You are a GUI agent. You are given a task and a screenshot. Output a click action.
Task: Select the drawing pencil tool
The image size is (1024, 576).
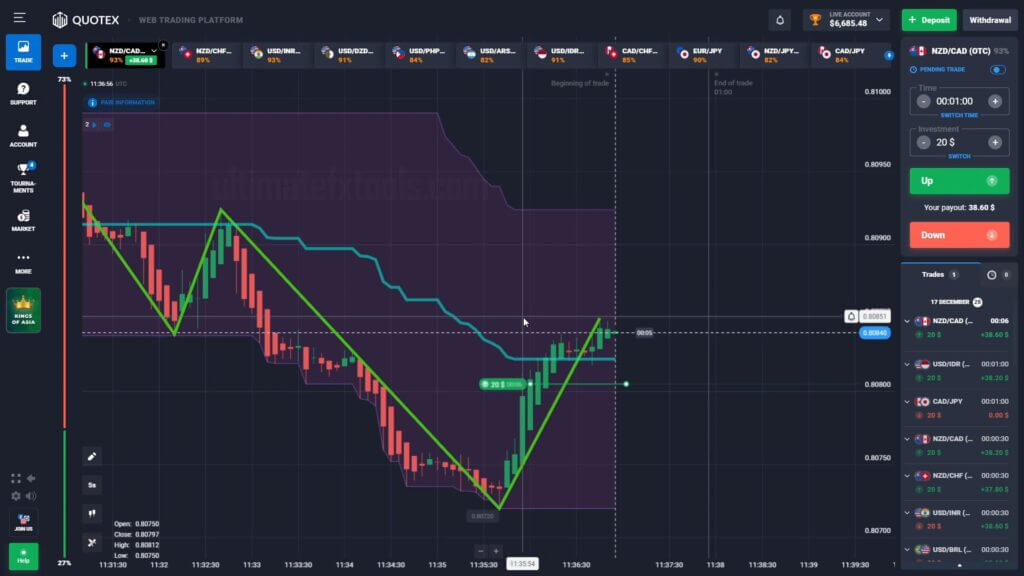(x=92, y=456)
